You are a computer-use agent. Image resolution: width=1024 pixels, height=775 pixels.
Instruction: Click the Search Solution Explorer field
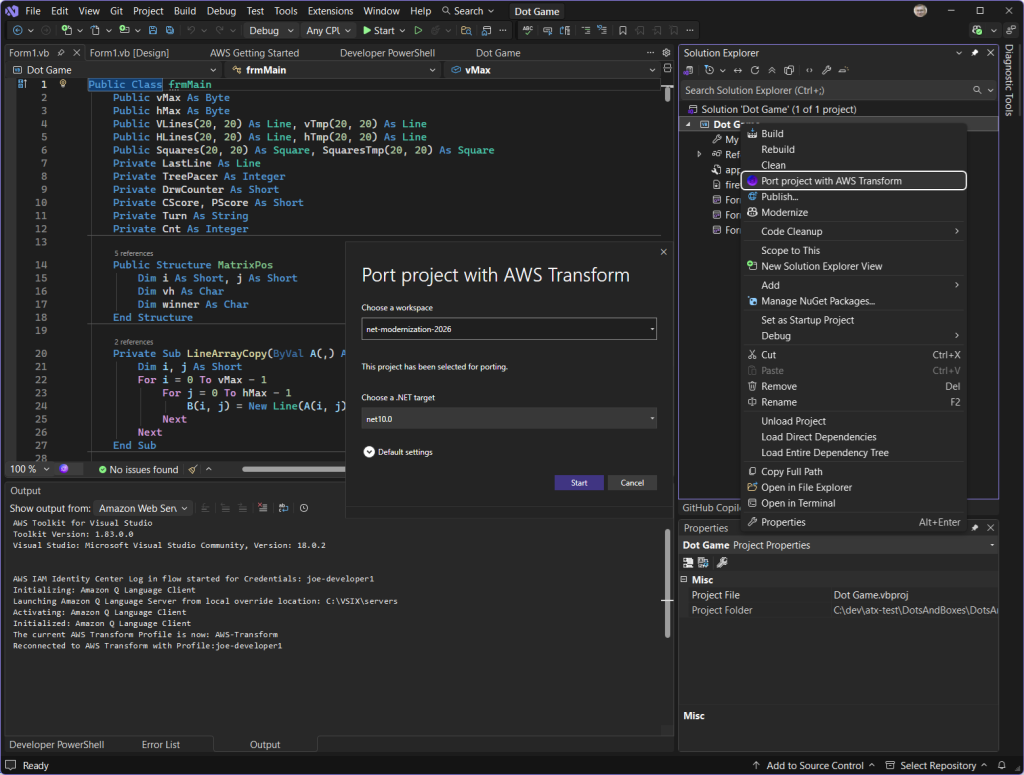point(820,89)
